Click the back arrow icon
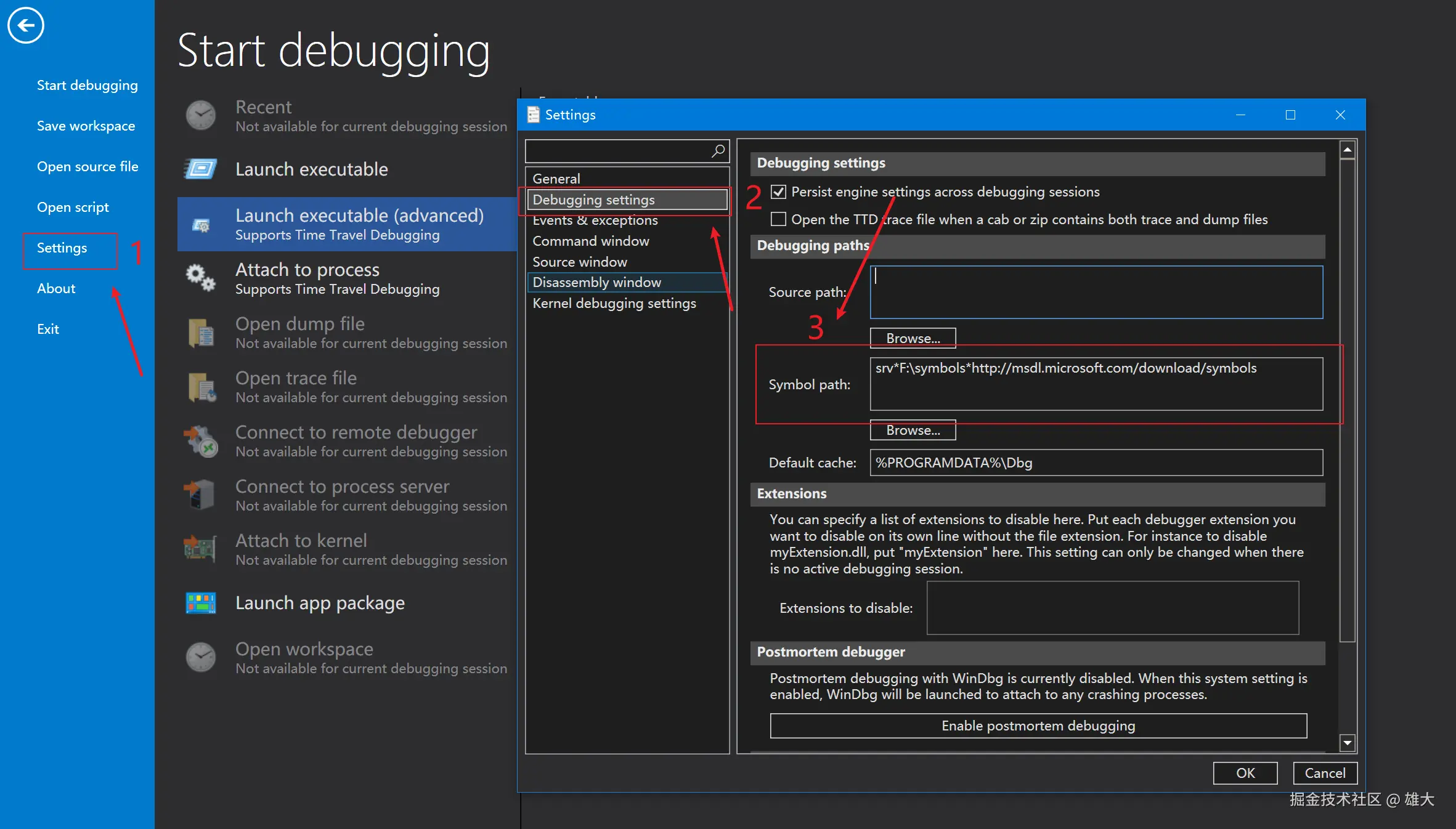The width and height of the screenshot is (1456, 829). (x=25, y=25)
